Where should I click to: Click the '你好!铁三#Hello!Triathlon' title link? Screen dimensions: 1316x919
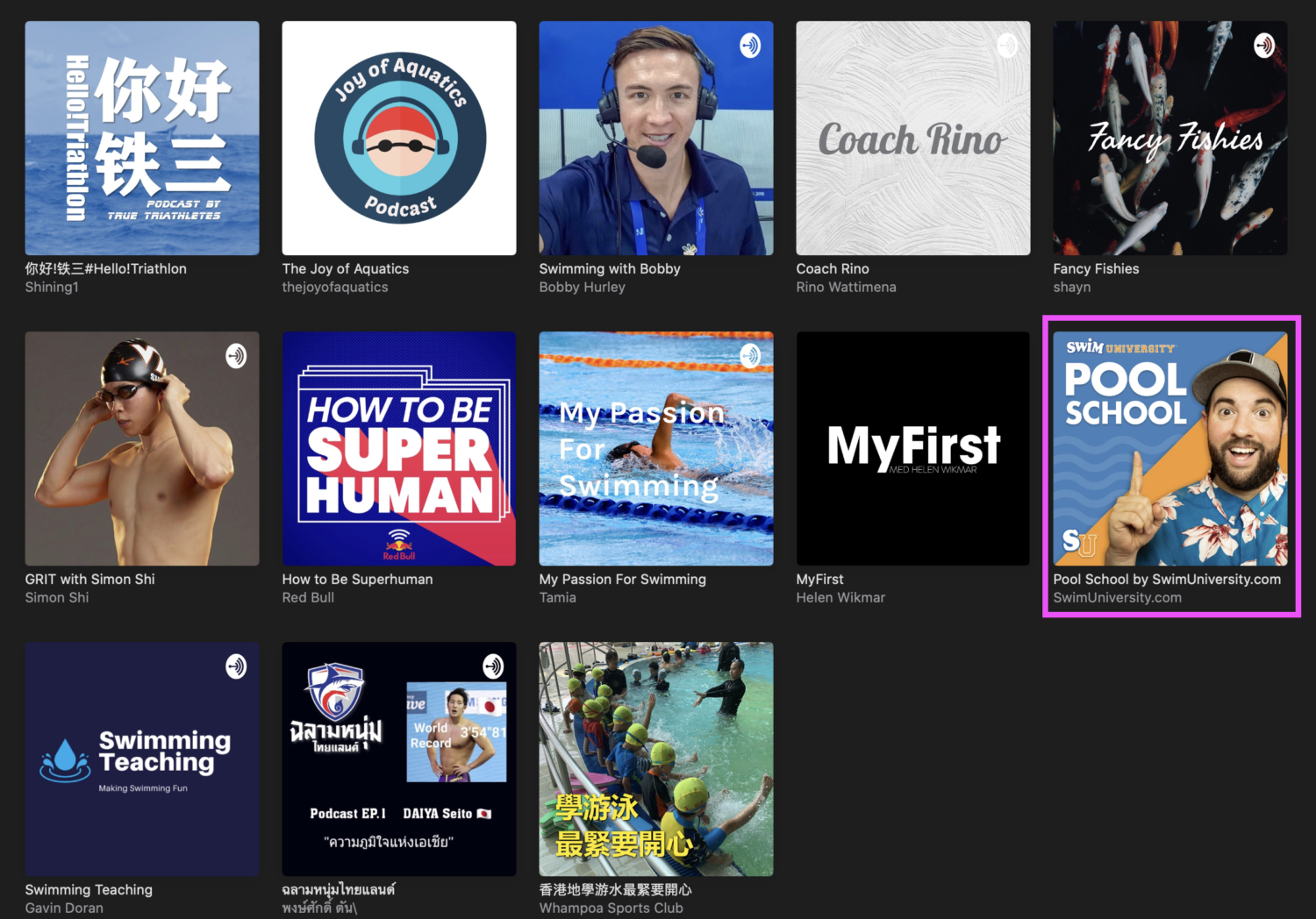click(x=106, y=268)
